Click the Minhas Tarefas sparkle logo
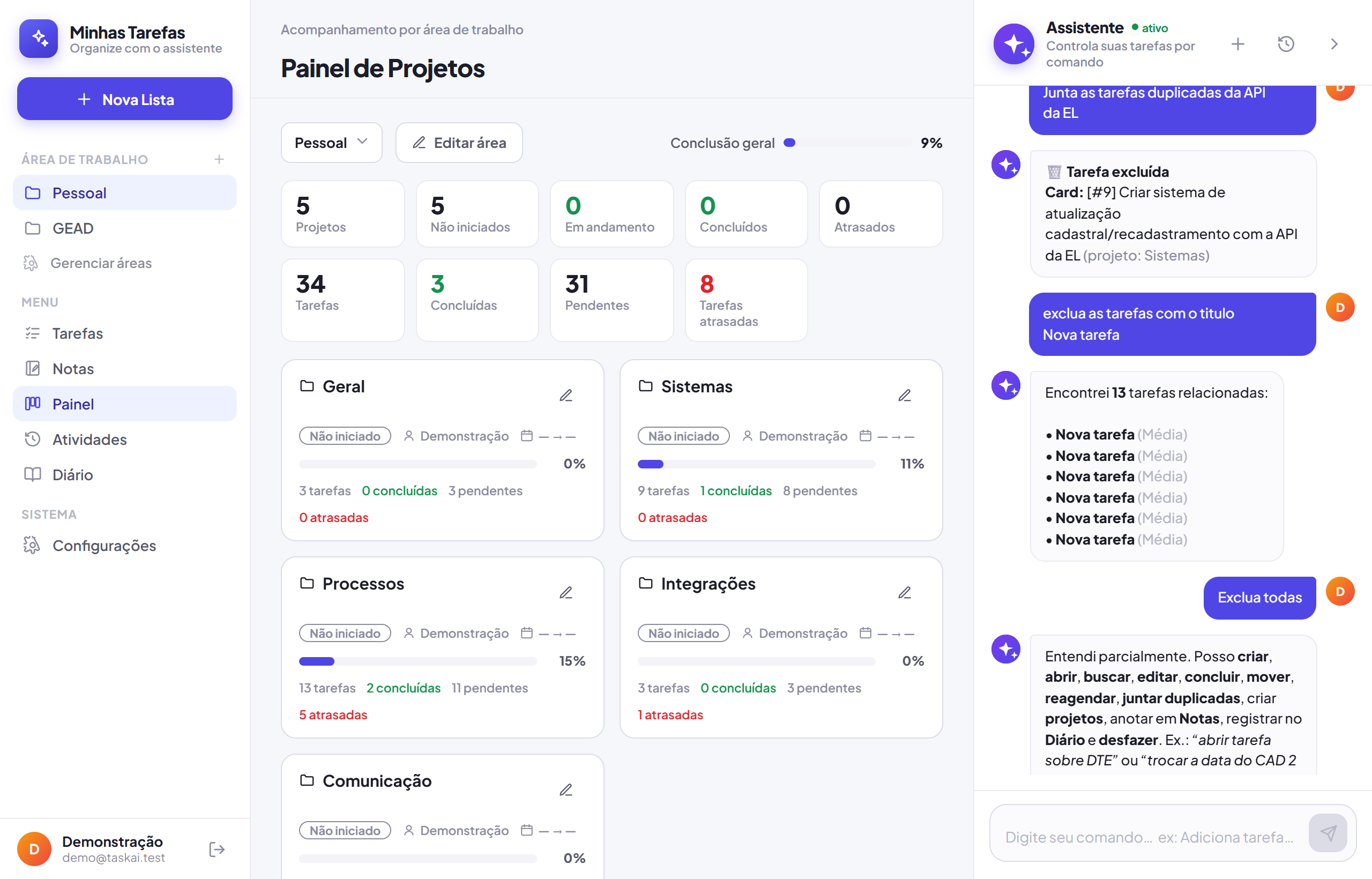This screenshot has width=1372, height=879. (x=38, y=38)
